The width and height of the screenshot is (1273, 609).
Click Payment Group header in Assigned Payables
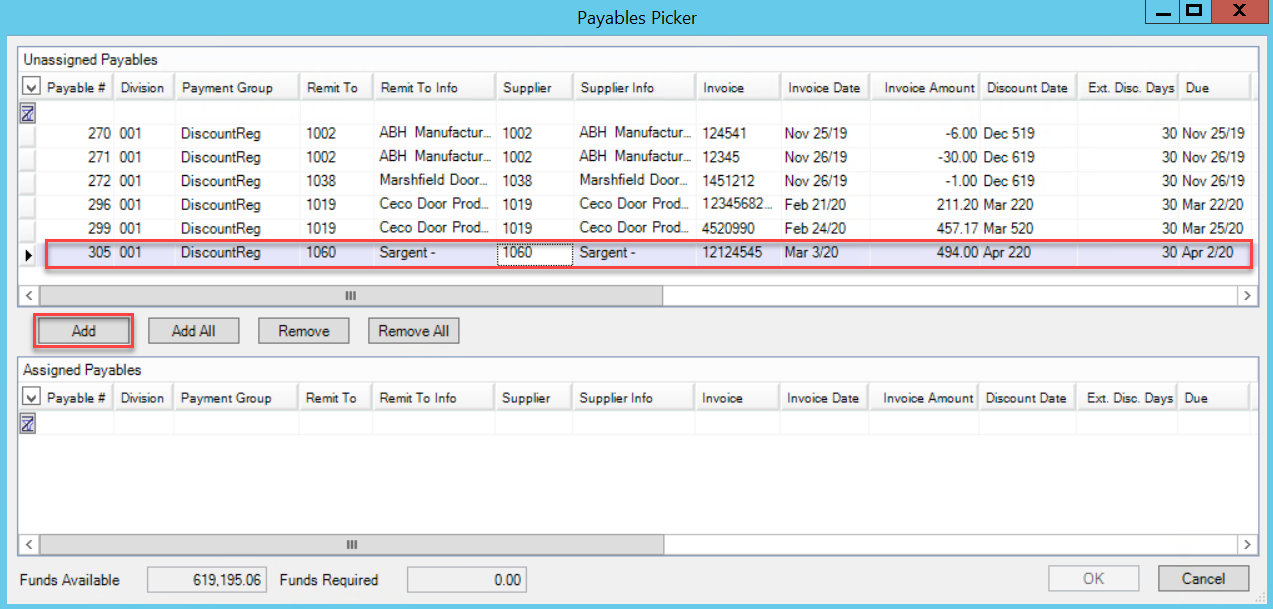coord(237,397)
